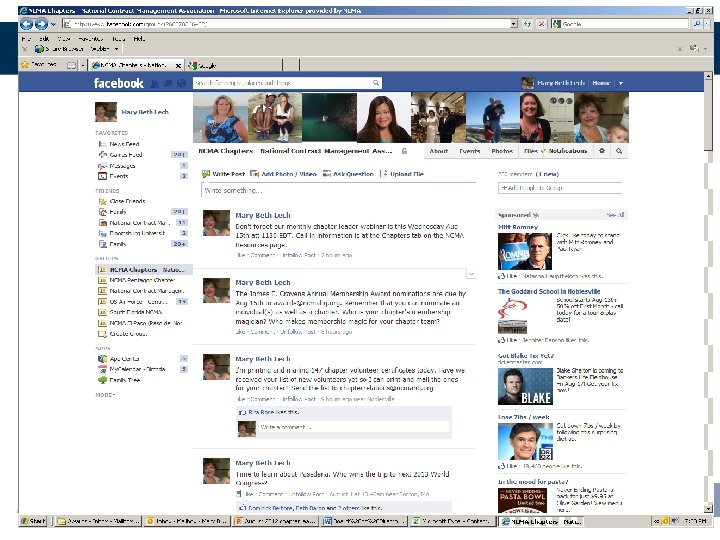The image size is (720, 540).
Task: Select Upload File
Action: 403,174
